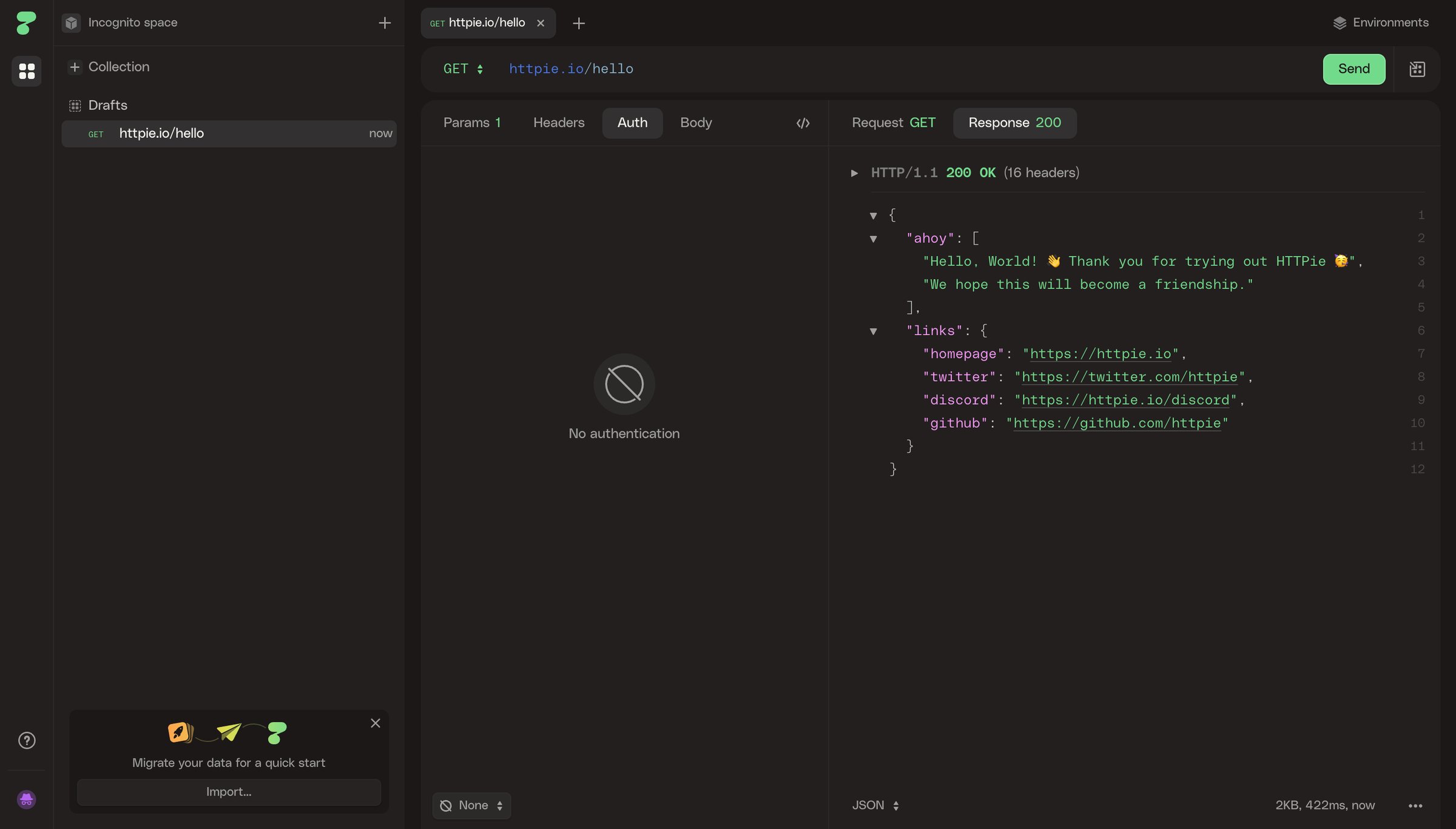
Task: Click the Environments button
Action: click(1381, 23)
